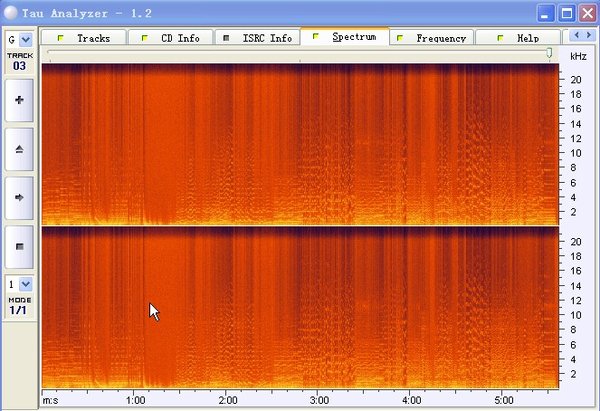Open the Help tab

point(518,38)
